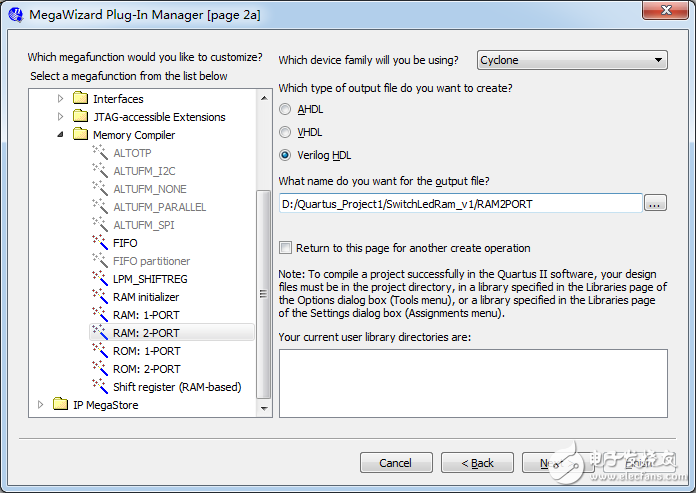This screenshot has height=493, width=696.
Task: Click the megafunction list scroll down arrow
Action: pyautogui.click(x=264, y=408)
